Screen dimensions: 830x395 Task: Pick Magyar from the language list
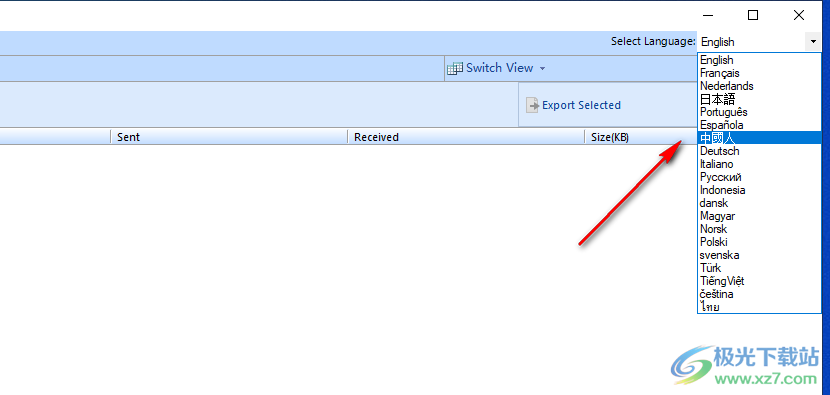tap(759, 216)
